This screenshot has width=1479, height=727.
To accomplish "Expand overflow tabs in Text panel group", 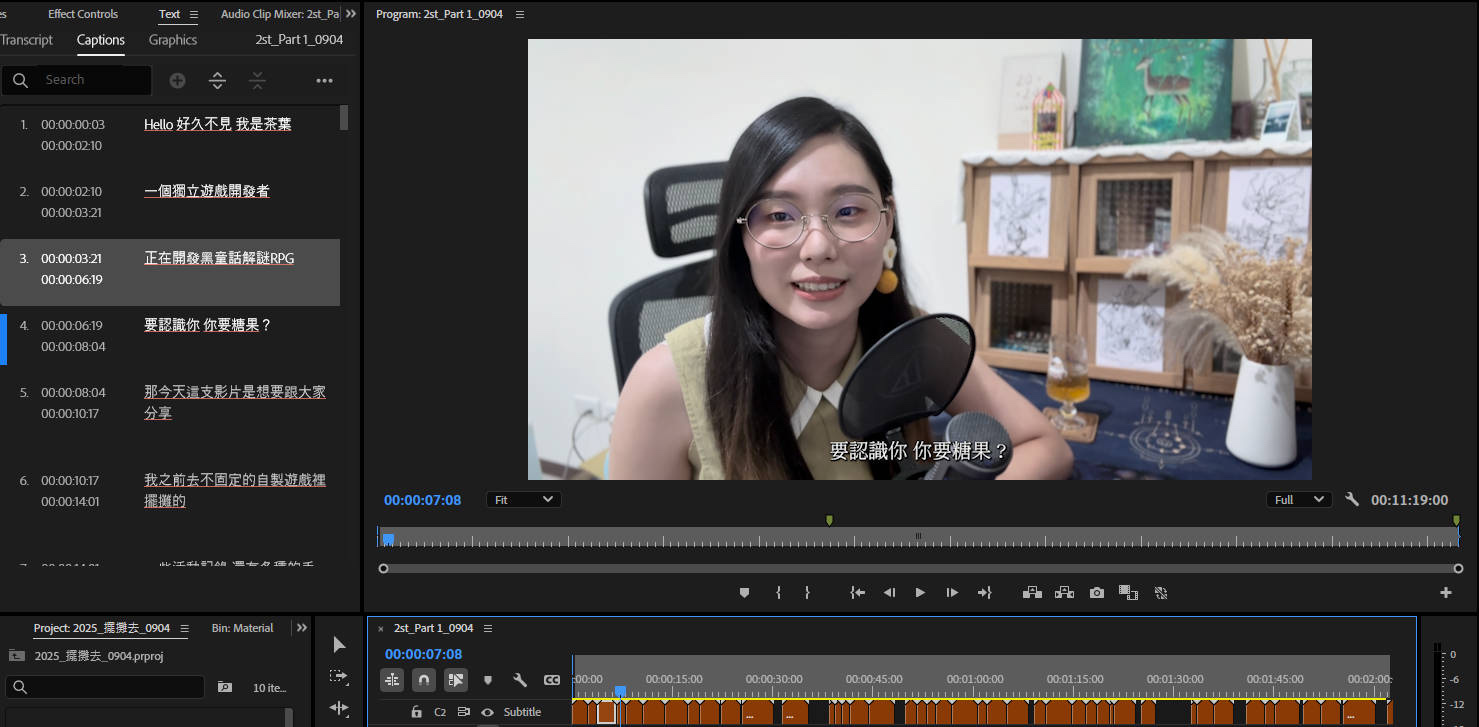I will 351,14.
